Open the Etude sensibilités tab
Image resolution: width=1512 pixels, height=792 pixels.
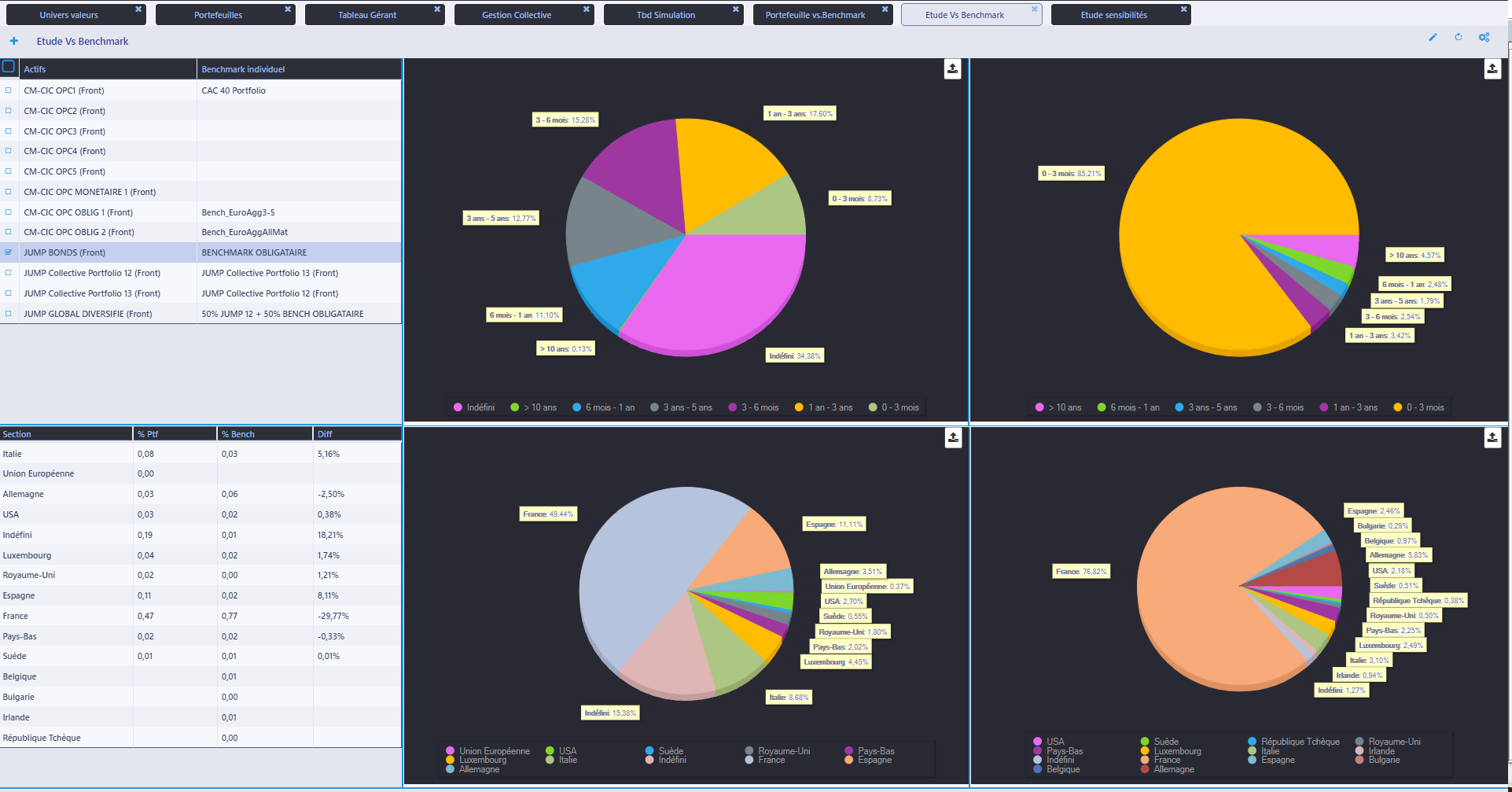point(1113,13)
